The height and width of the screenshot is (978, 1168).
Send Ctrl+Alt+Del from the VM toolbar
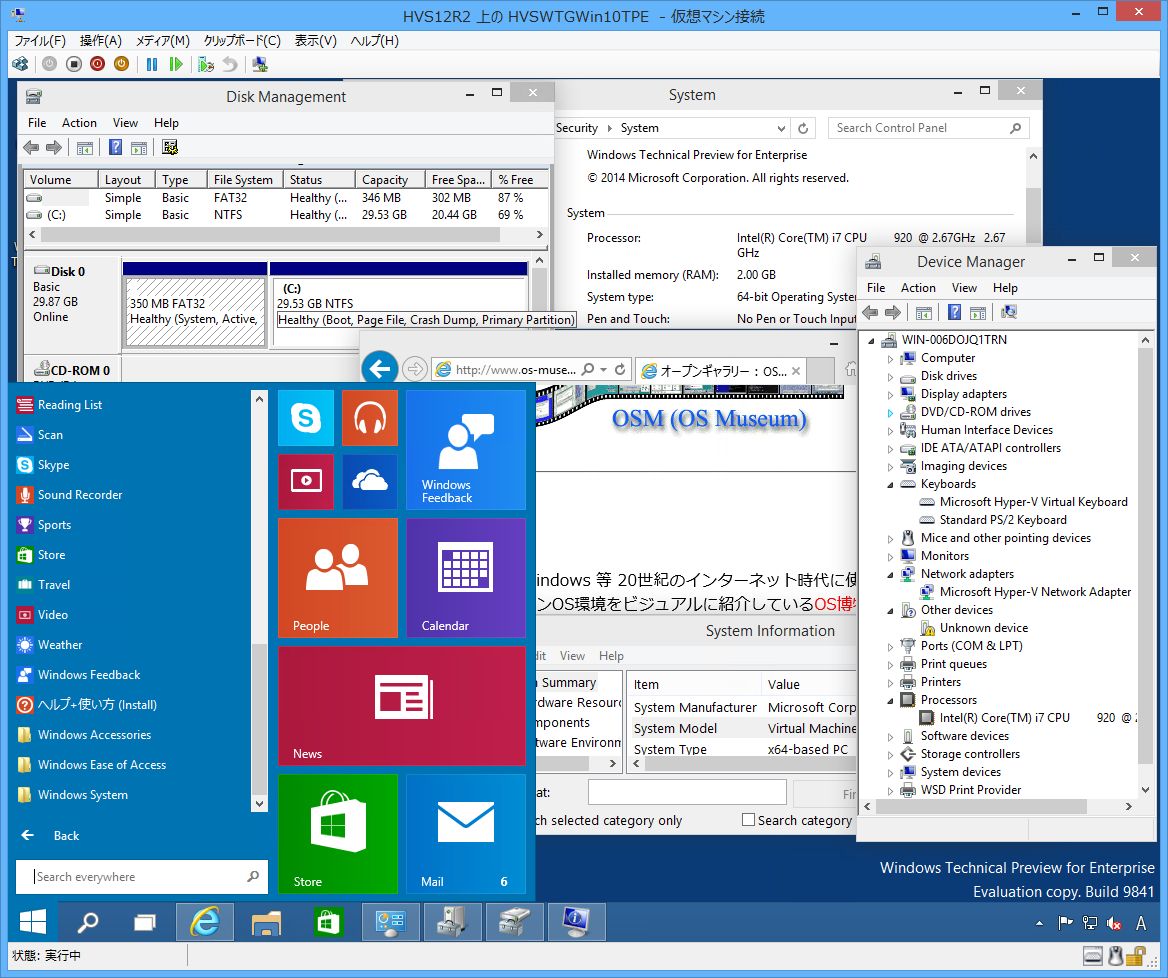tap(20, 64)
